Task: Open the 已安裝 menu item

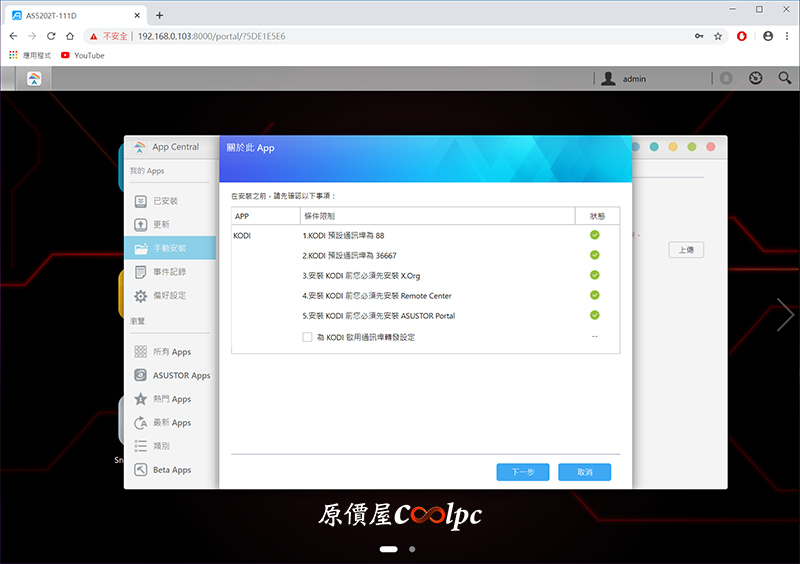Action: coord(170,201)
